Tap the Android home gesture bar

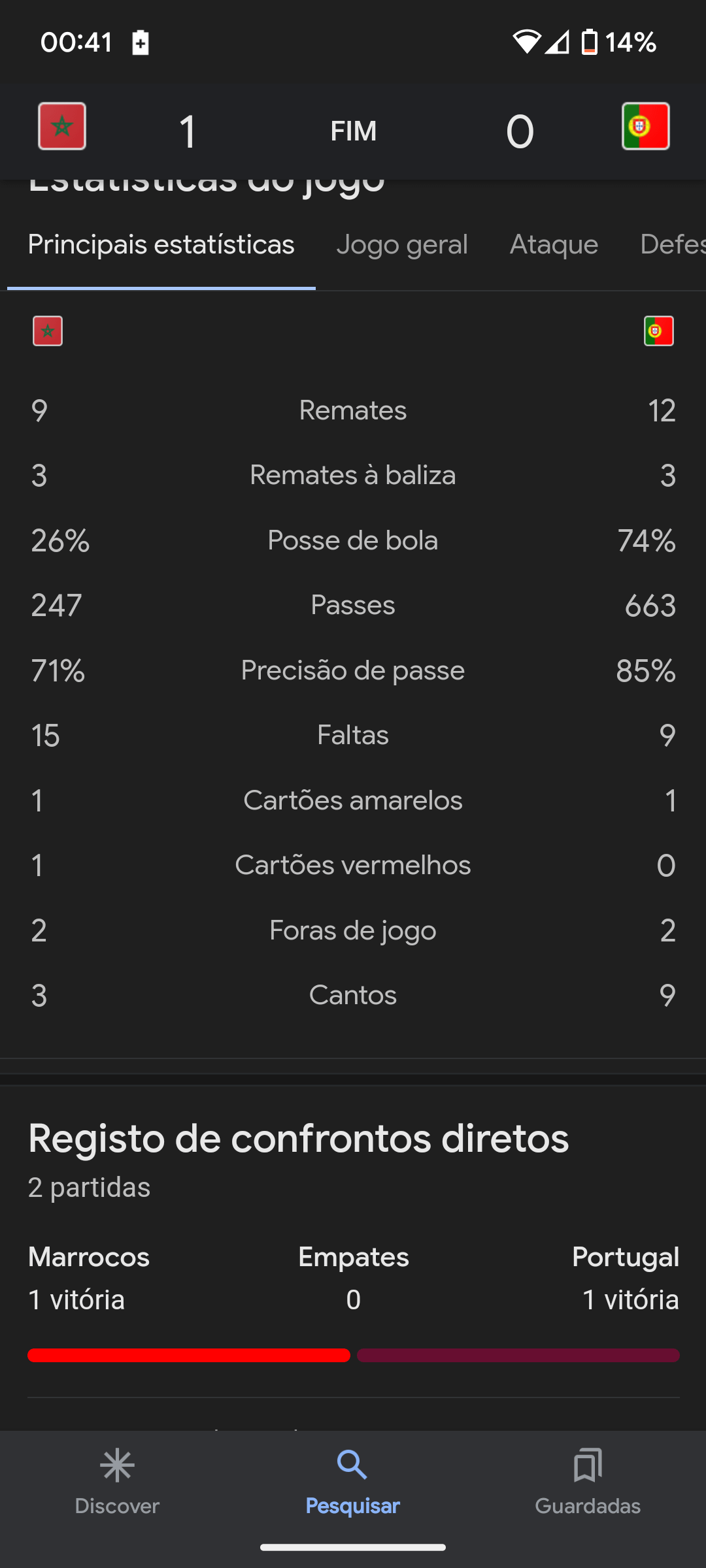coord(353,1547)
